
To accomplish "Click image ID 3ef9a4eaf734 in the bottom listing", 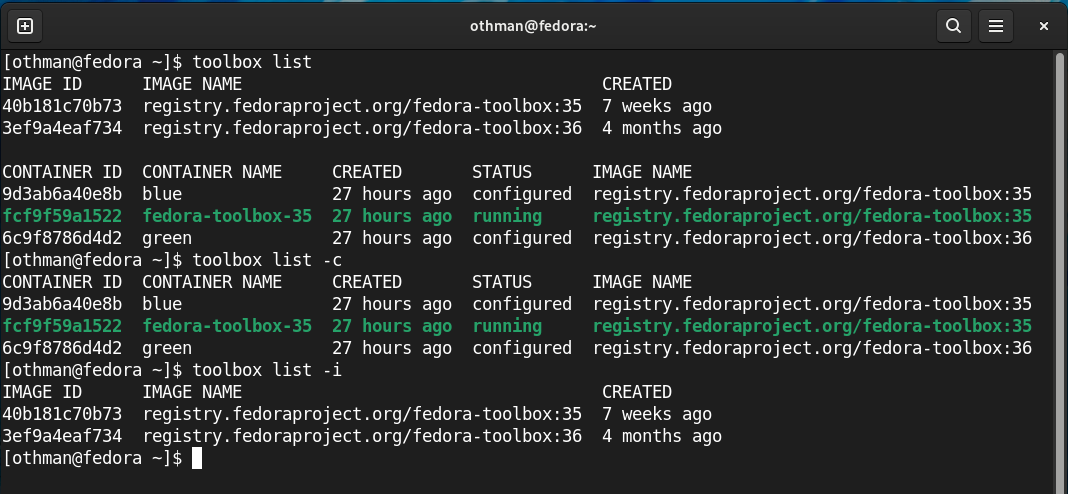I will tap(62, 436).
